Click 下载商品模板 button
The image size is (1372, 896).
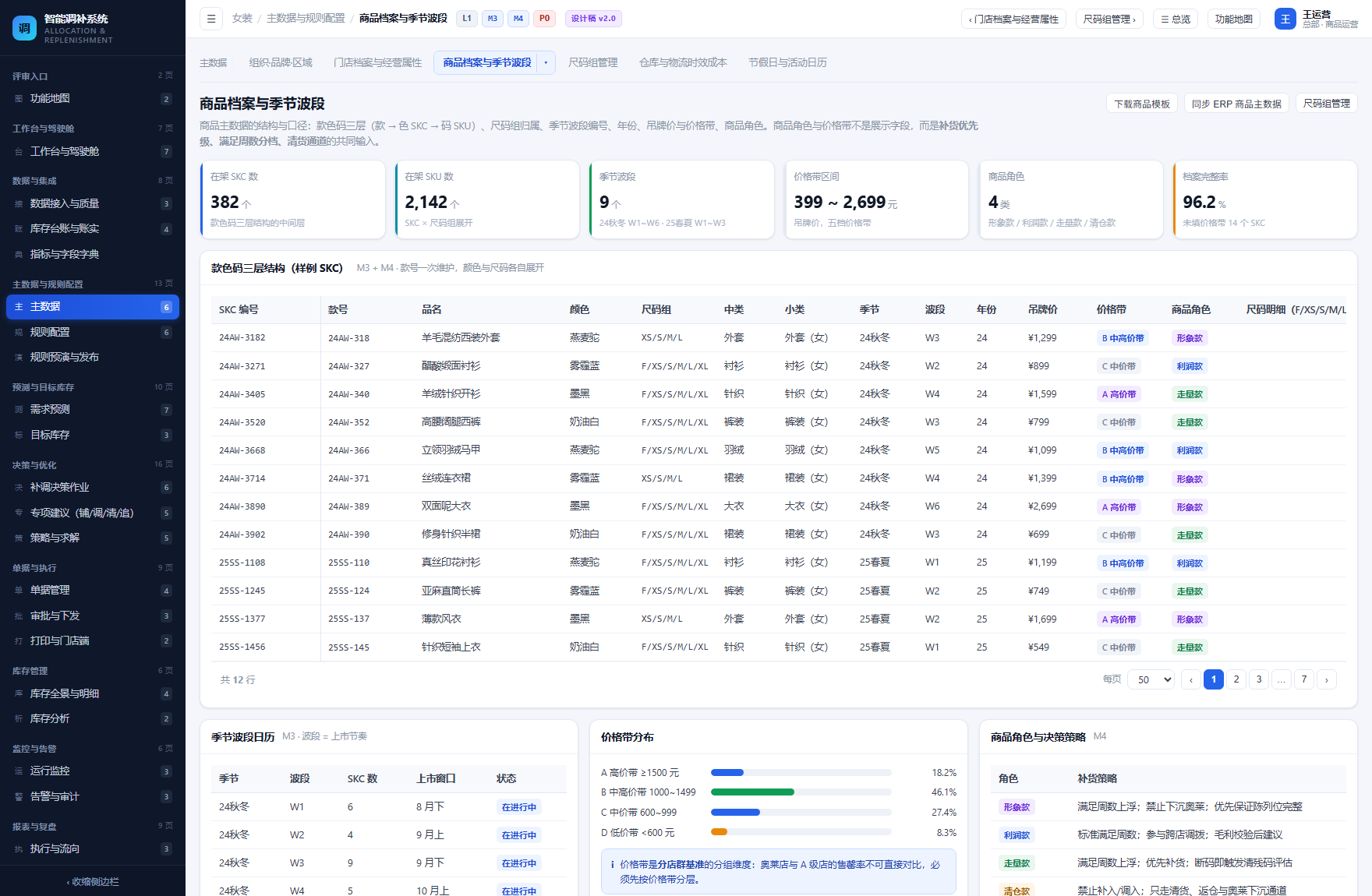(x=1142, y=104)
